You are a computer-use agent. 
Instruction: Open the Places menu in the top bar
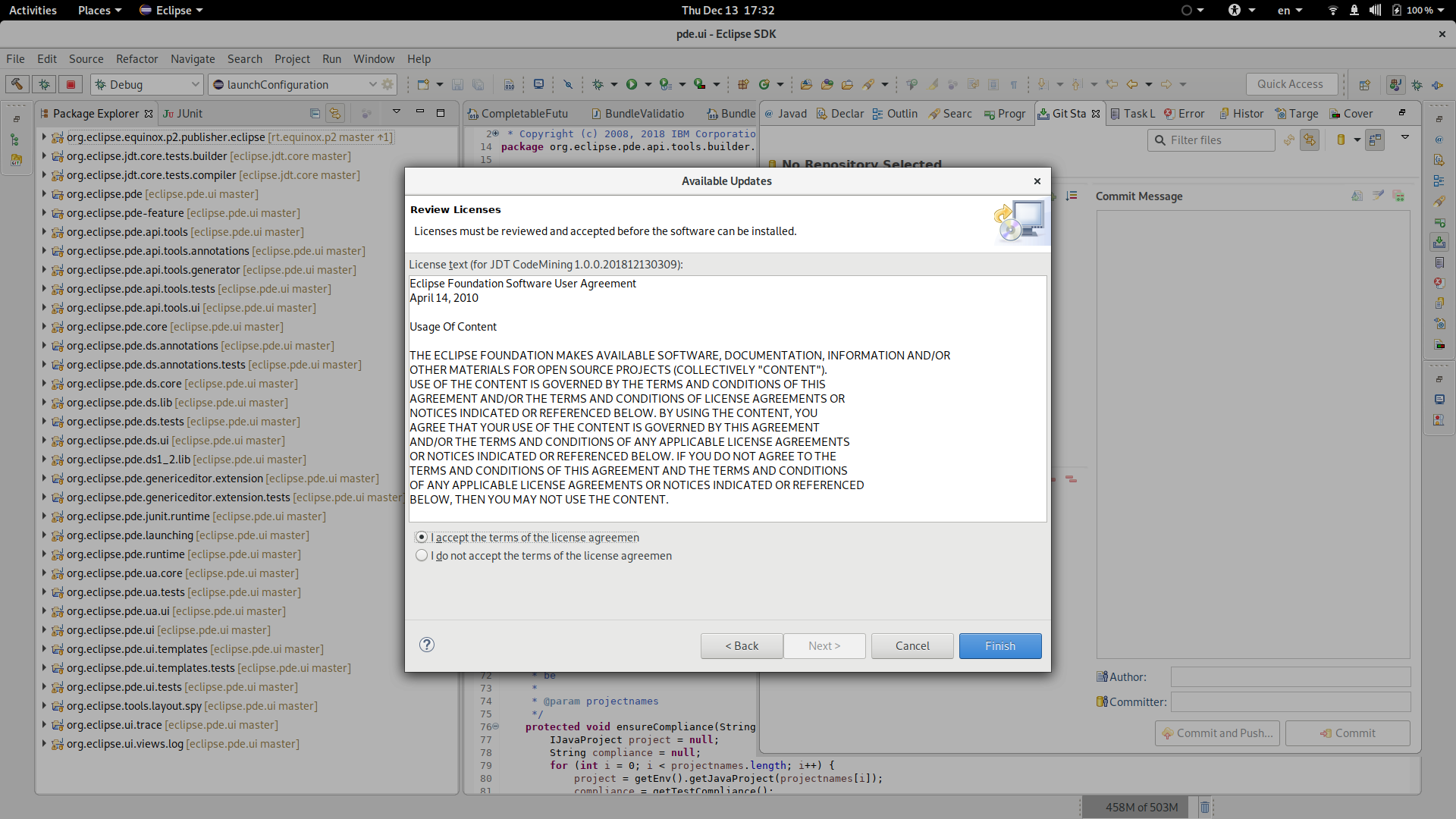point(99,10)
